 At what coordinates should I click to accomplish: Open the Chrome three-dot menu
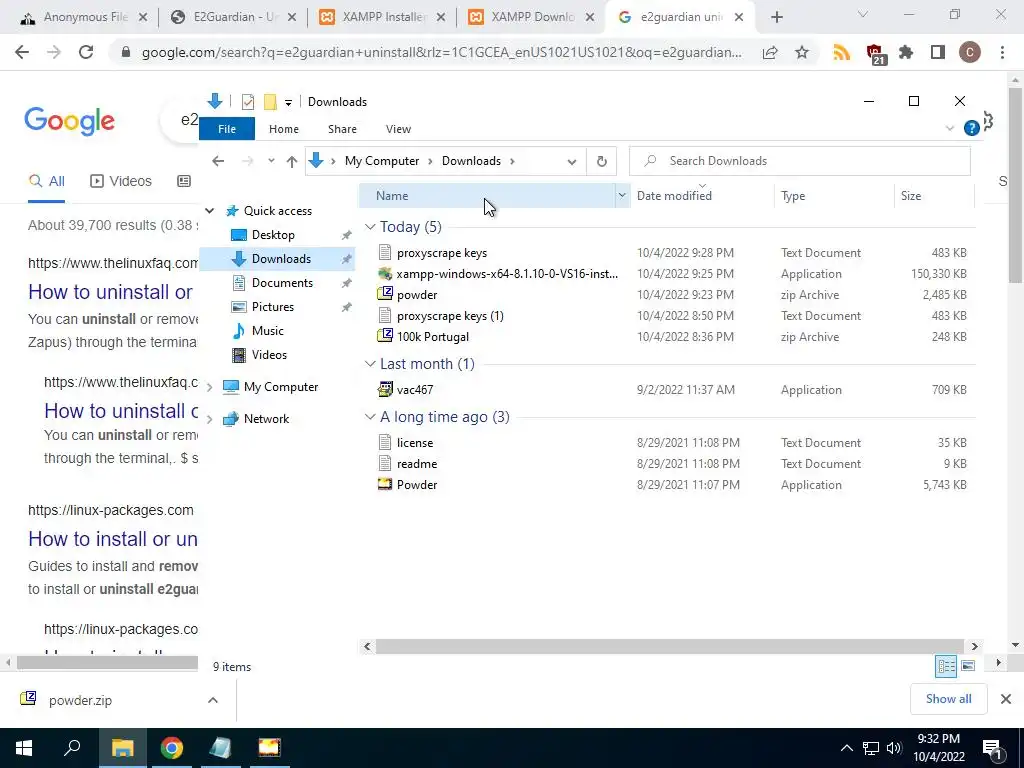tap(1002, 52)
